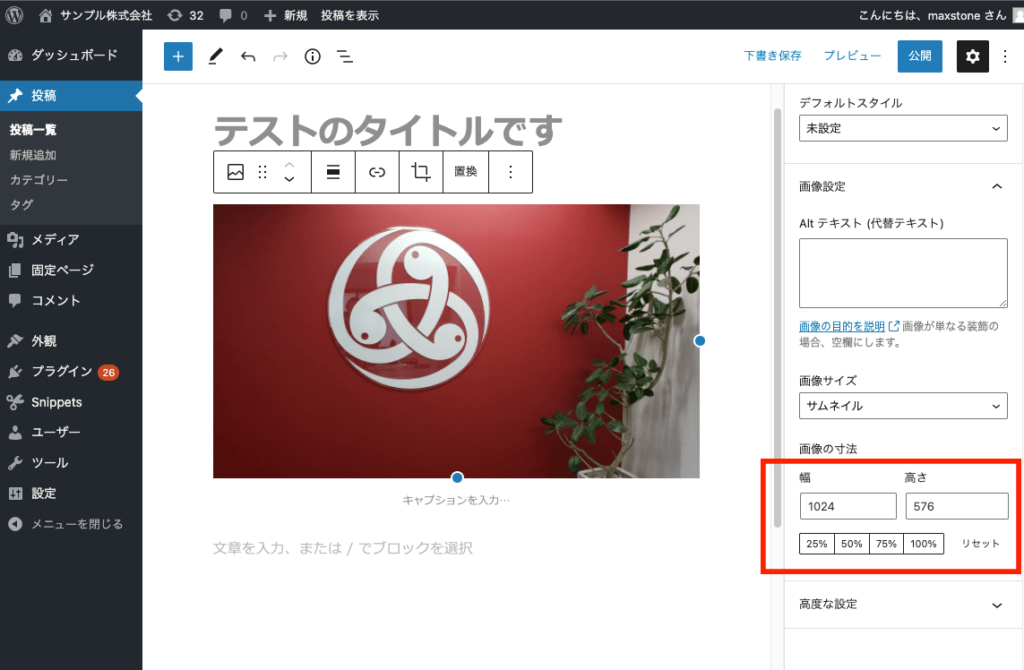Image resolution: width=1024 pixels, height=670 pixels.
Task: Select the crop icon in the image toolbar
Action: point(419,172)
